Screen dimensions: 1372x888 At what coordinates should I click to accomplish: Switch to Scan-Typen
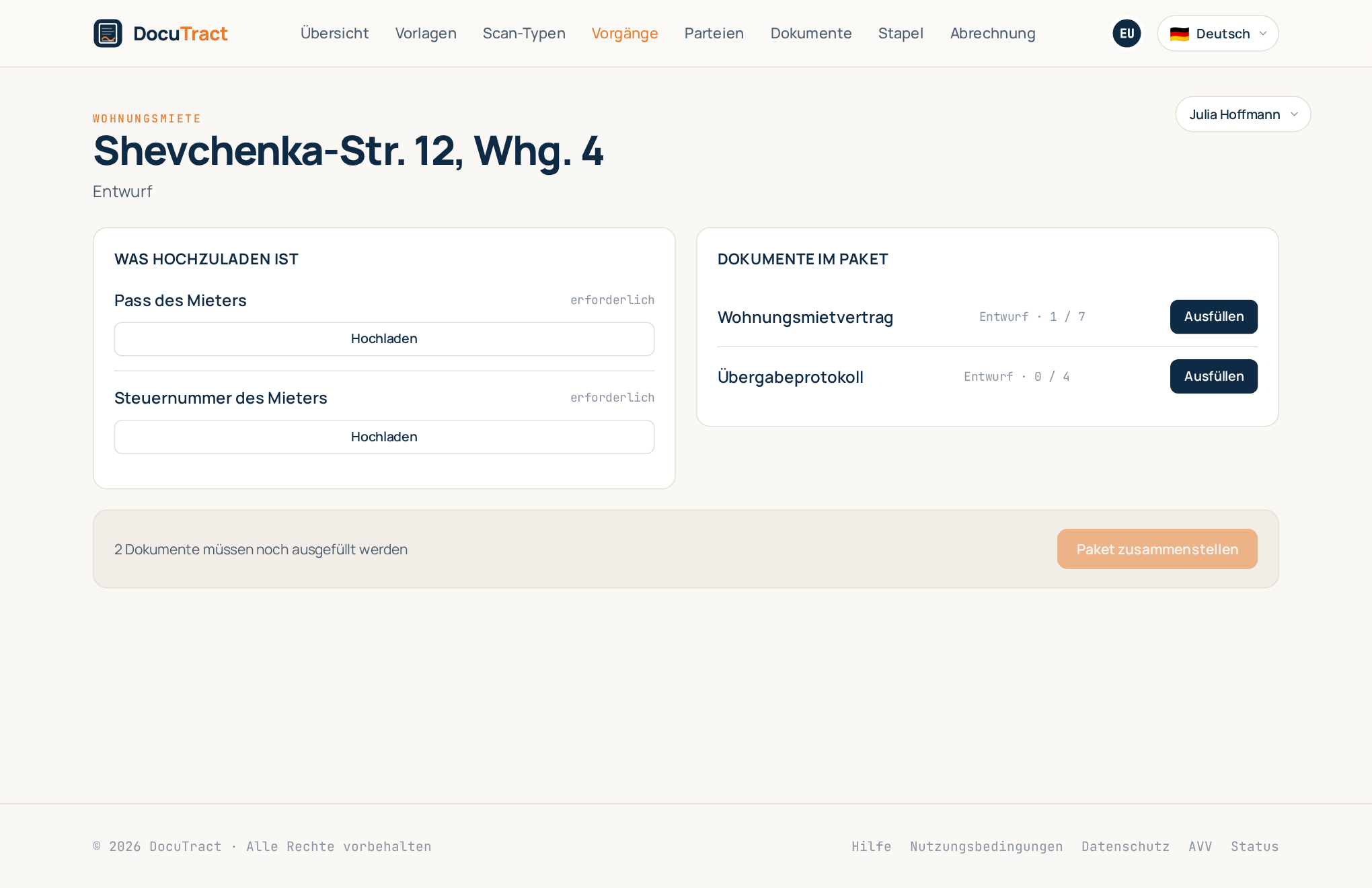[x=524, y=33]
